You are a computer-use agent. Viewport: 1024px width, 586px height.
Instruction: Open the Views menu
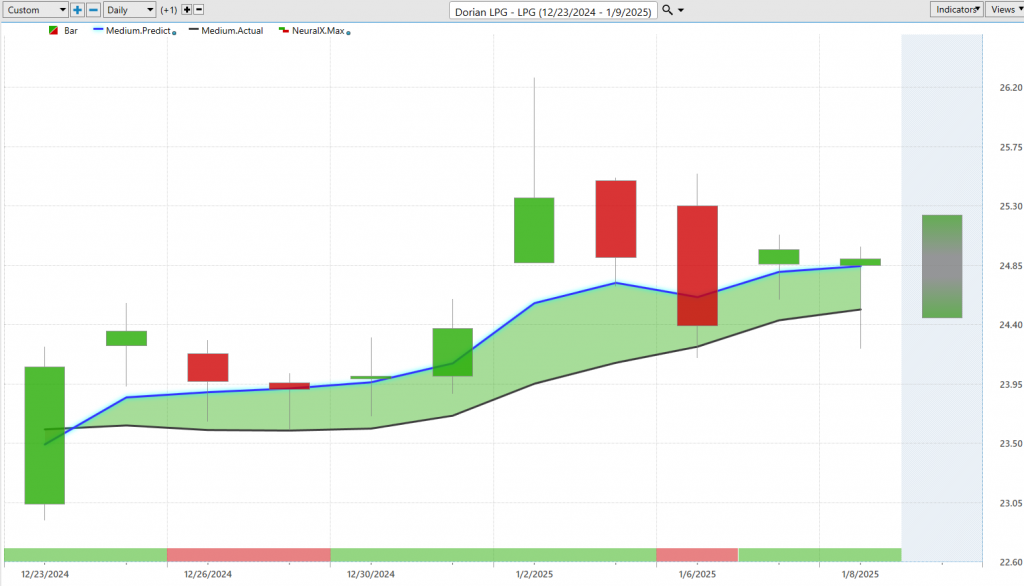(1006, 9)
